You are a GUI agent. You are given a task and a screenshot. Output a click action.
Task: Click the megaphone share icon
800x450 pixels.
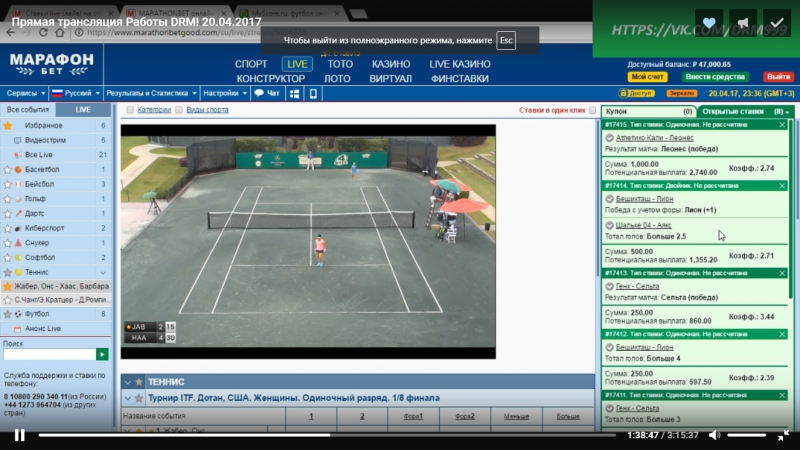pyautogui.click(x=742, y=22)
